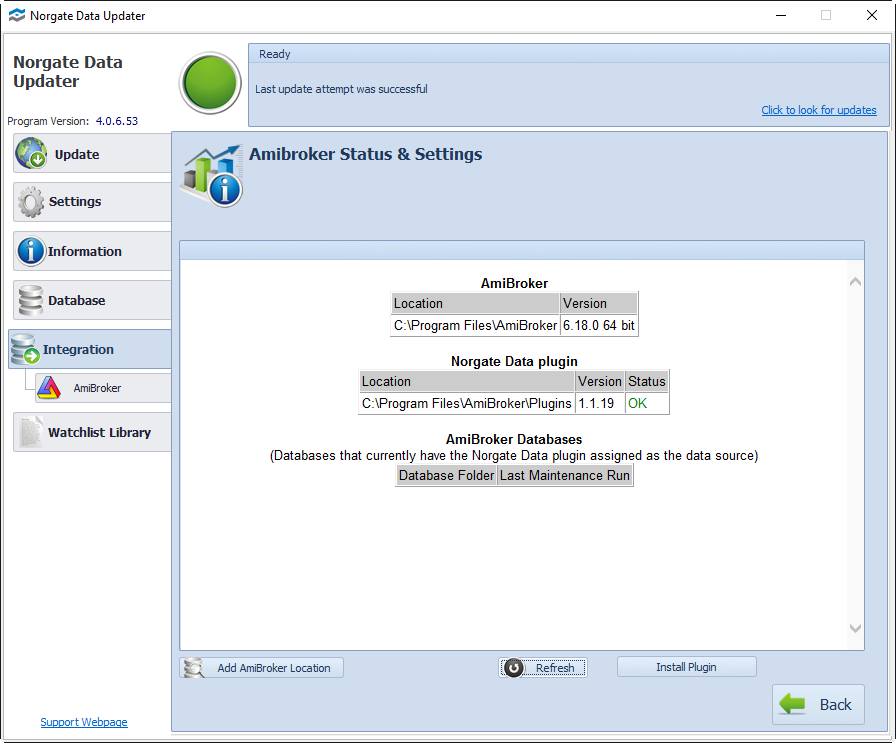Click the AmiBroker triangle logo icon
The image size is (896, 743).
49,388
